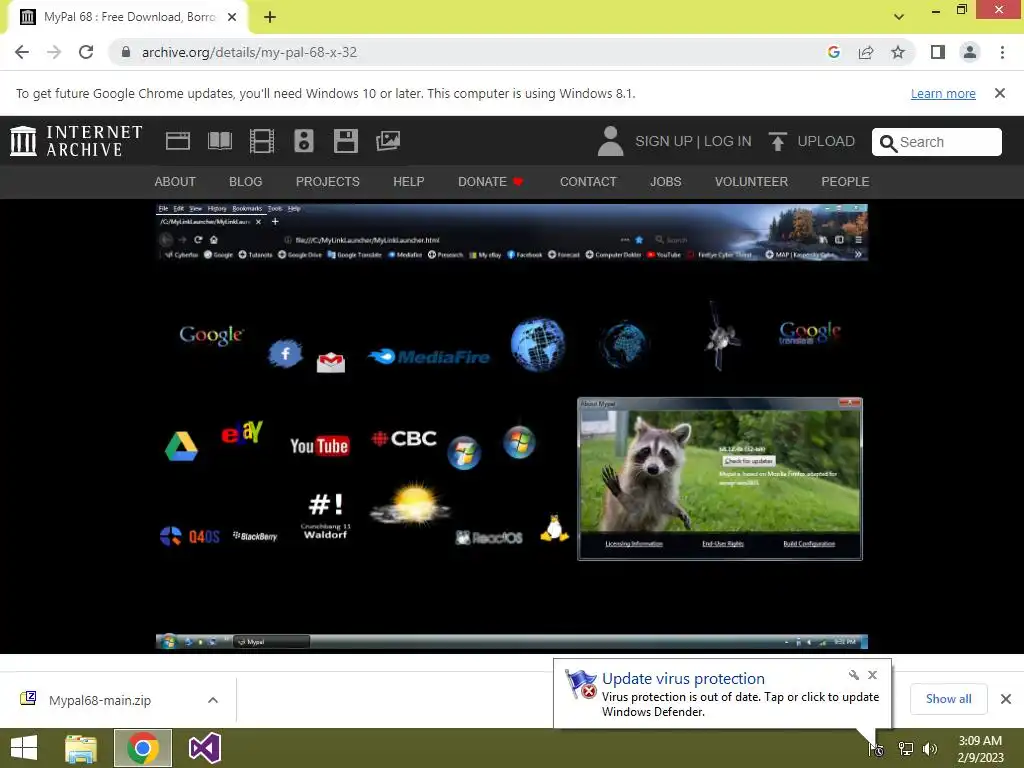Close the downloads bar
Viewport: 1024px width, 768px height.
point(1006,699)
